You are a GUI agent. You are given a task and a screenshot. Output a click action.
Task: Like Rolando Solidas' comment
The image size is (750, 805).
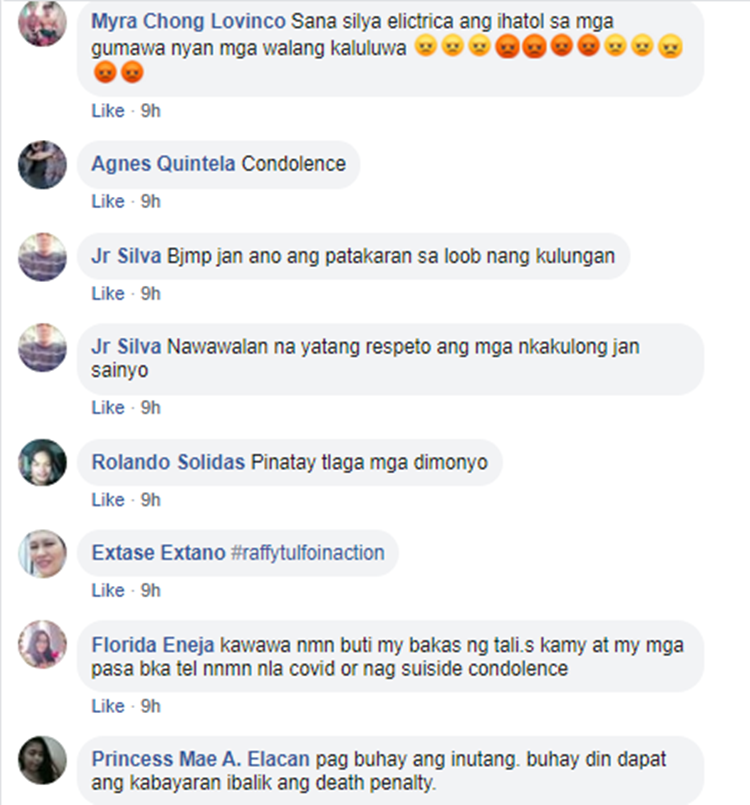[x=108, y=500]
